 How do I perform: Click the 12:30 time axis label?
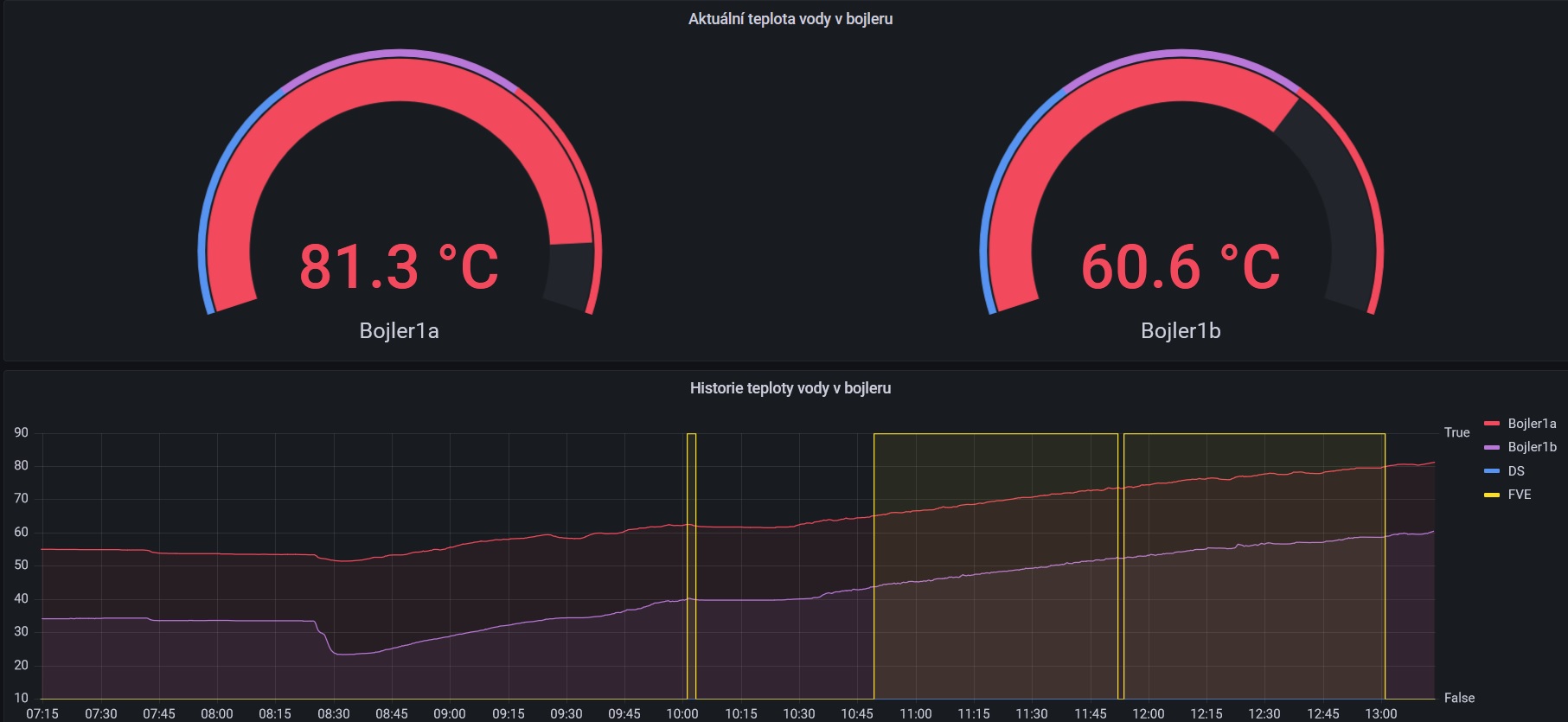[x=1264, y=713]
